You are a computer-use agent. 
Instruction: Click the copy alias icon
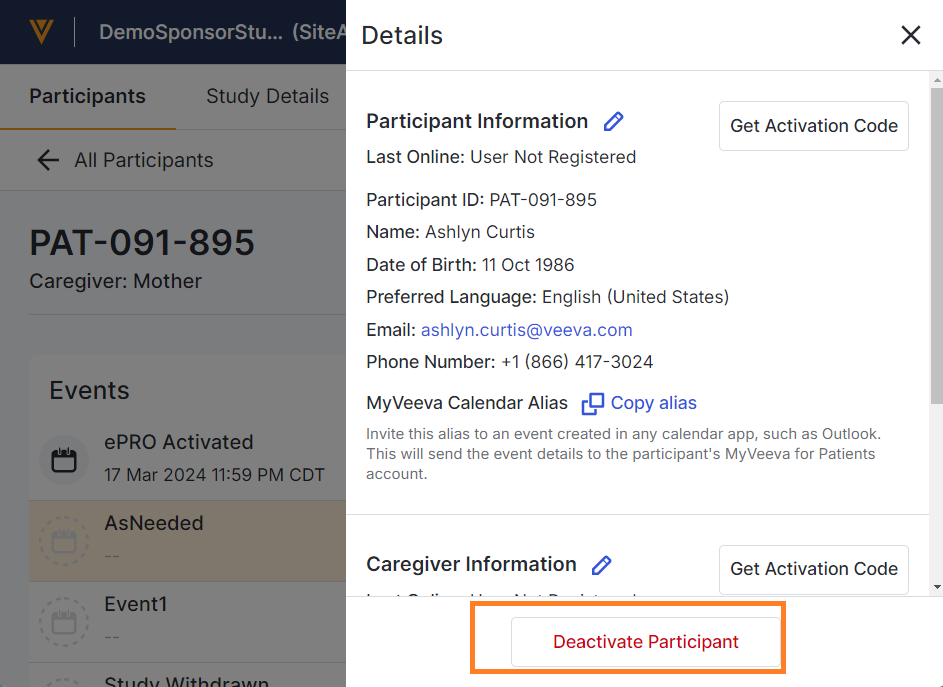pos(593,403)
